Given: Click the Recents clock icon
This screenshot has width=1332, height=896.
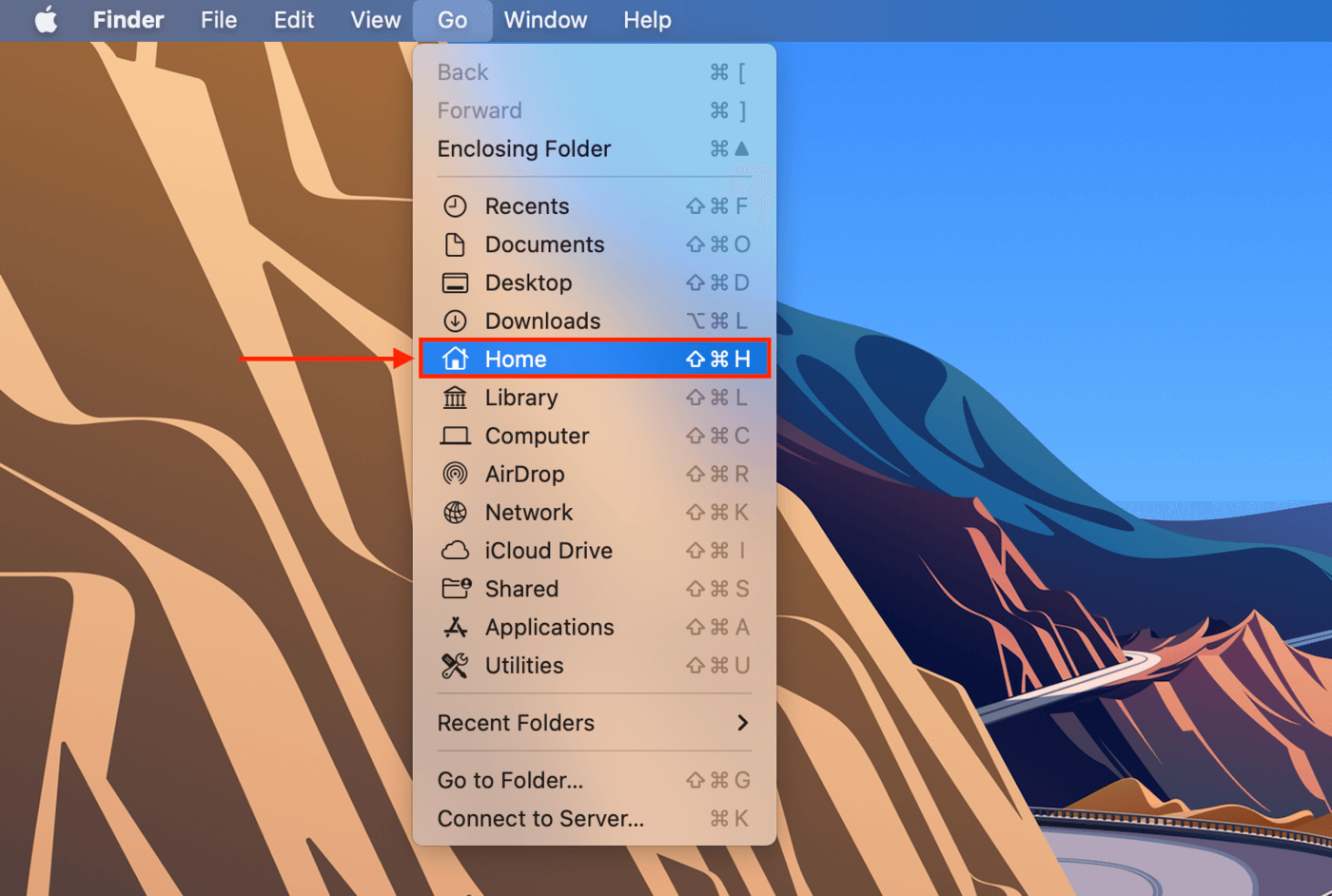Looking at the screenshot, I should tap(456, 206).
